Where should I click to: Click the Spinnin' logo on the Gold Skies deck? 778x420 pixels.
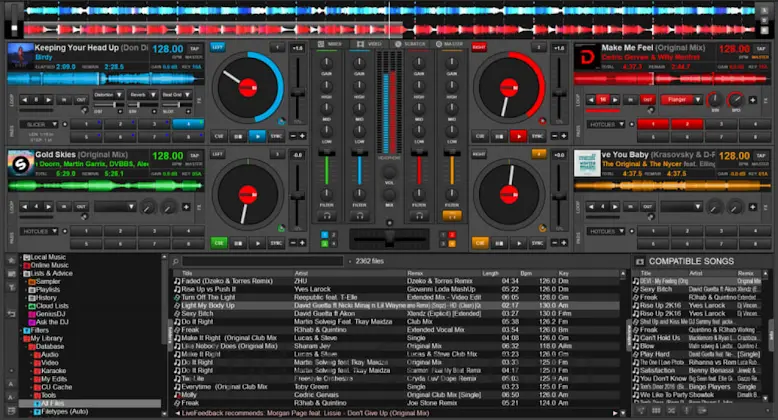pos(19,164)
